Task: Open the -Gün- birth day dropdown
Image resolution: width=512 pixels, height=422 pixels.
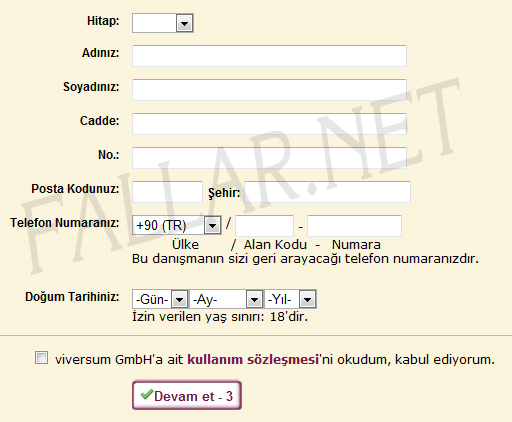Action: tap(160, 299)
